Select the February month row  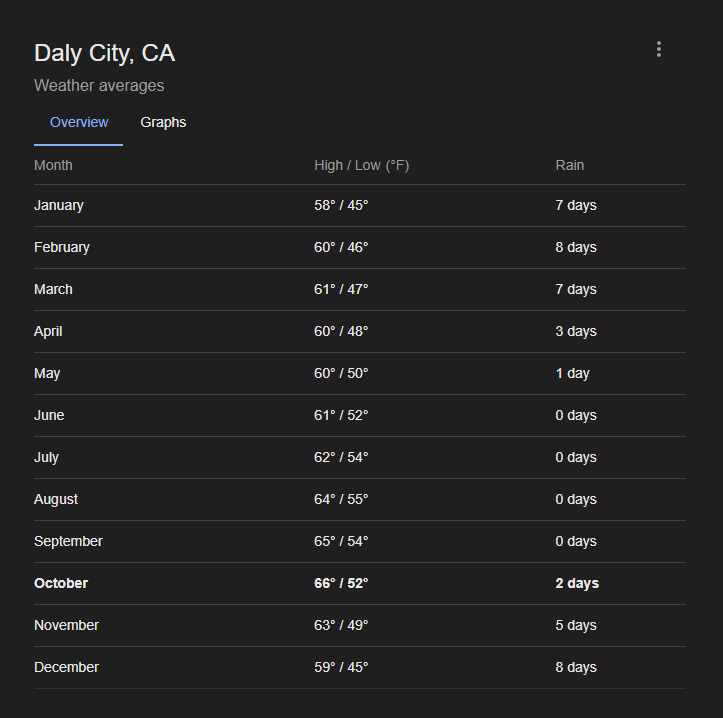tap(360, 248)
